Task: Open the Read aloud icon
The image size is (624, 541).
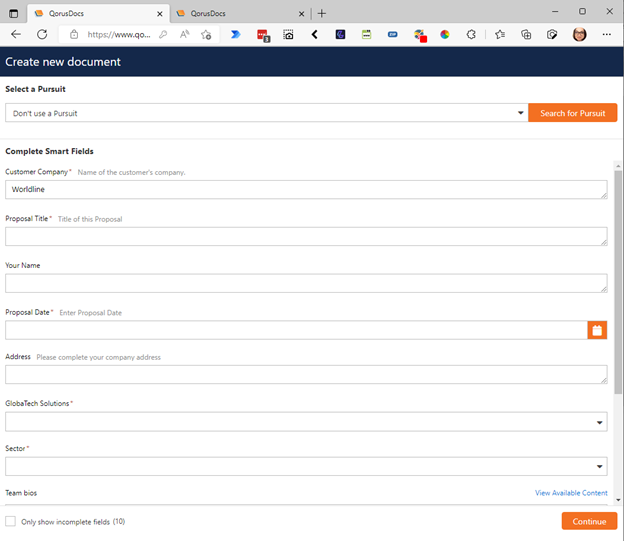Action: click(x=184, y=35)
